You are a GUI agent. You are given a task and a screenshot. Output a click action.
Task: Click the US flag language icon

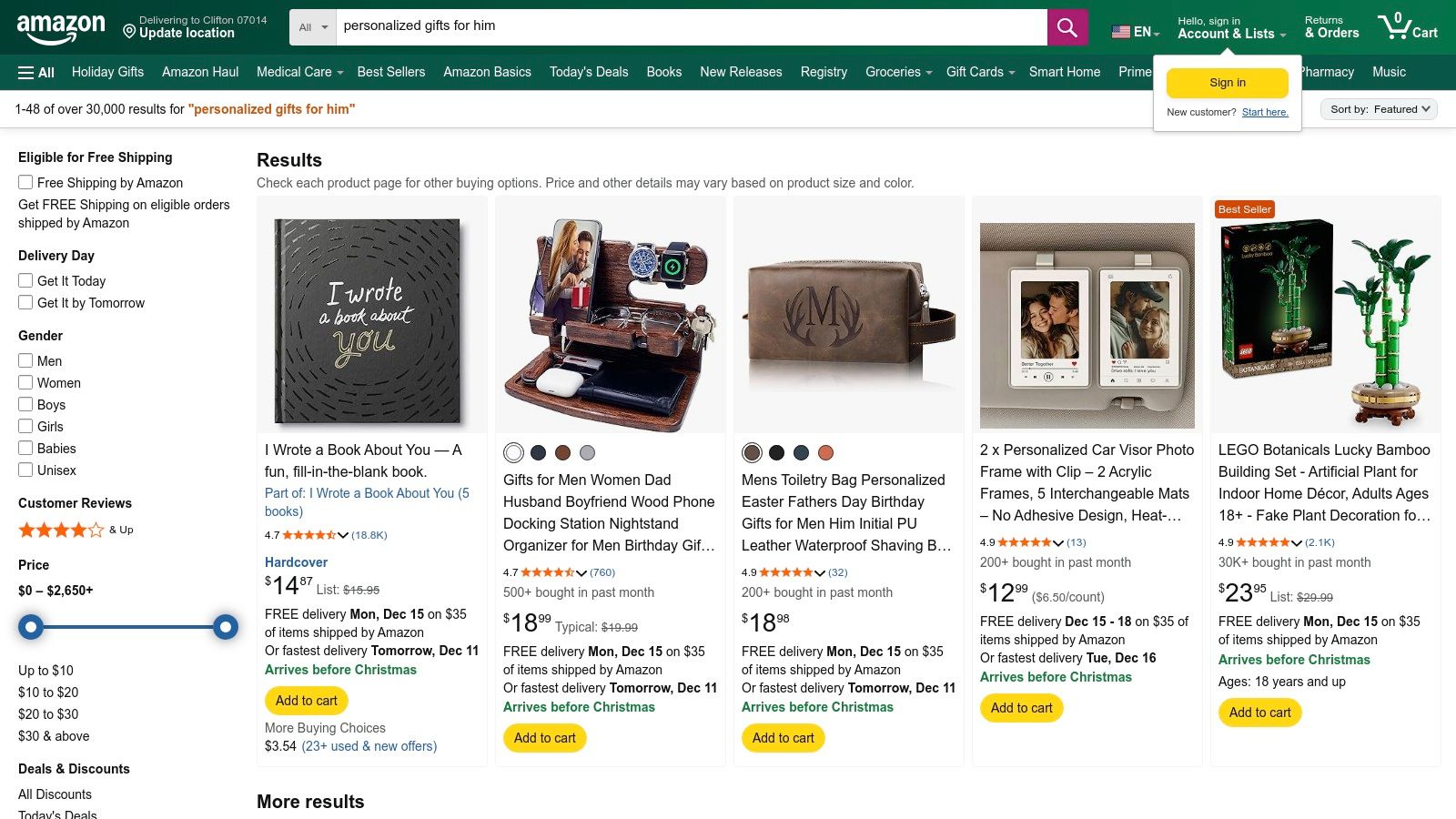point(1121,32)
